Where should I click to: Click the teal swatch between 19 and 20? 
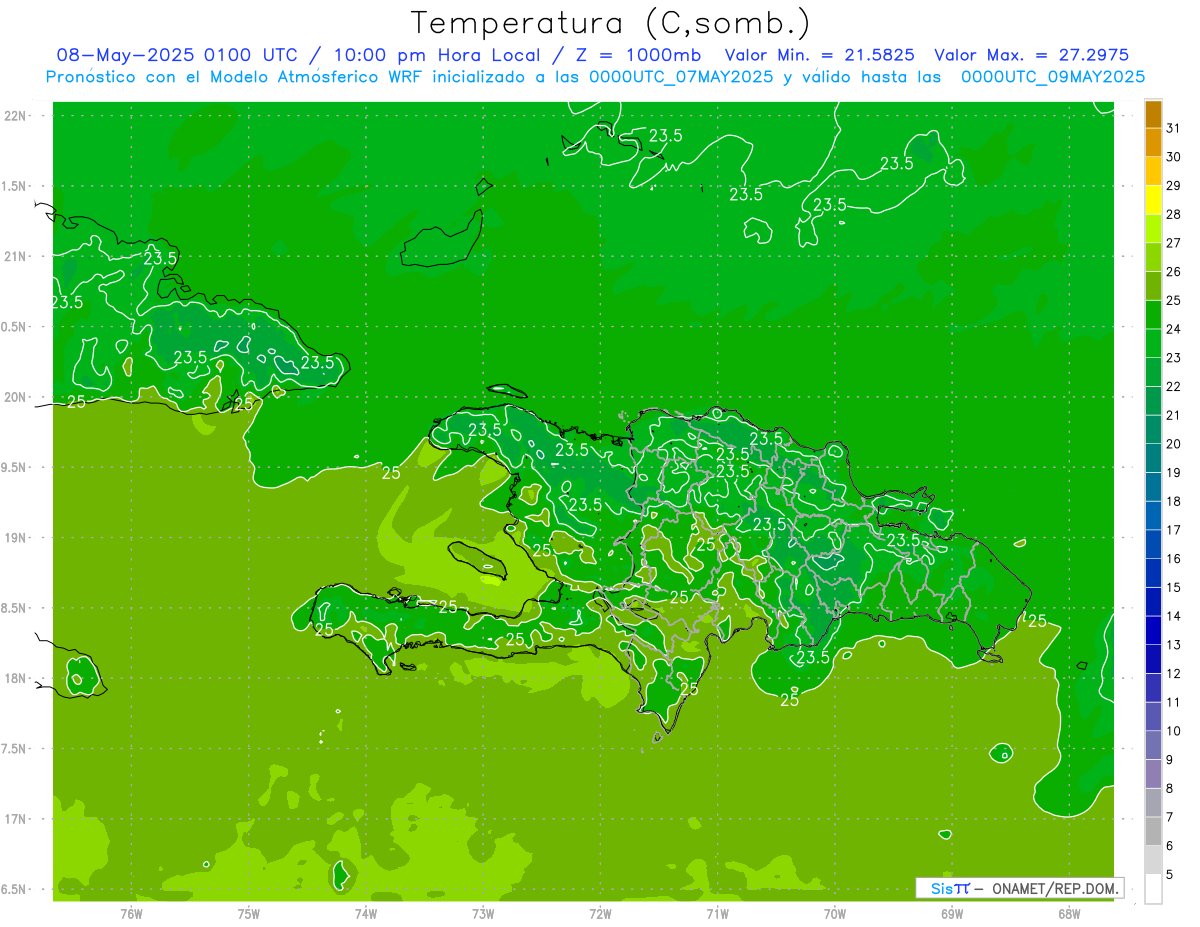click(x=1153, y=458)
